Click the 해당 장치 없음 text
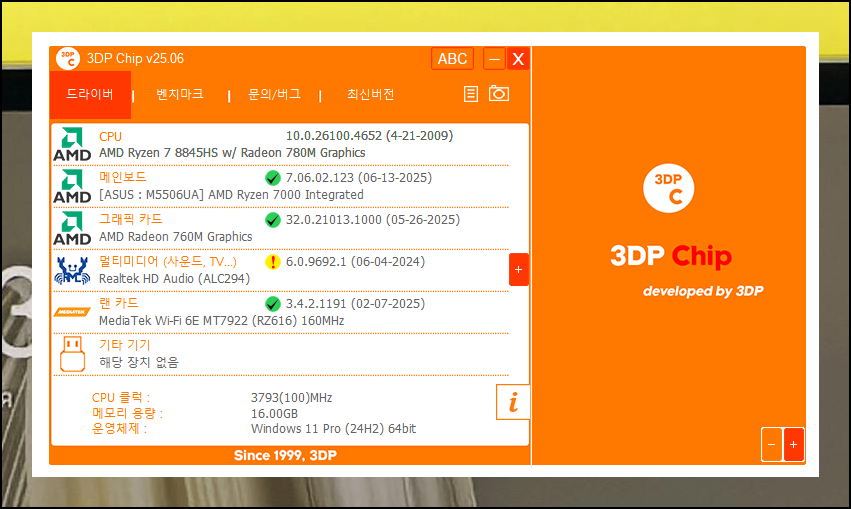Image resolution: width=851 pixels, height=509 pixels. (138, 362)
